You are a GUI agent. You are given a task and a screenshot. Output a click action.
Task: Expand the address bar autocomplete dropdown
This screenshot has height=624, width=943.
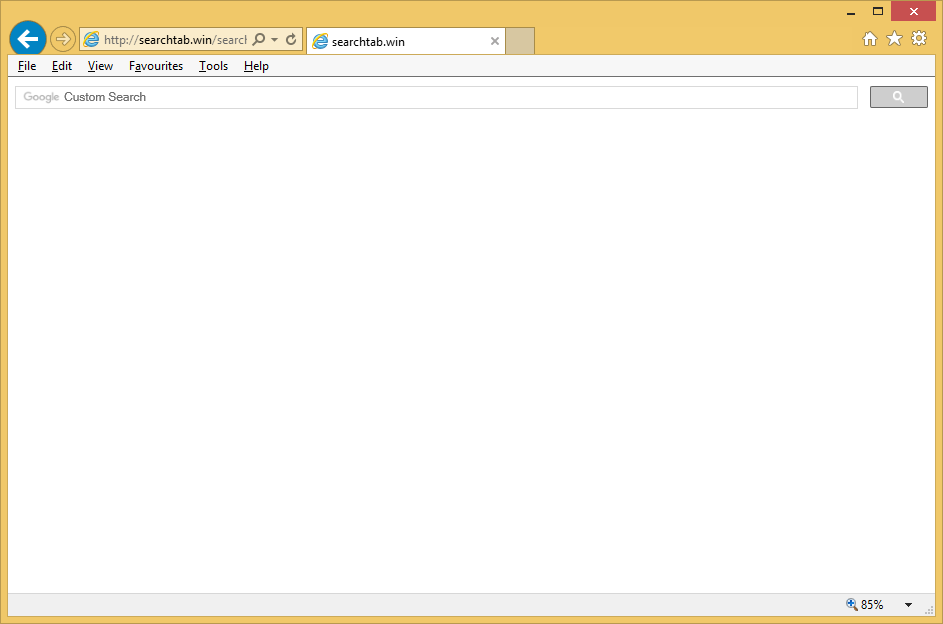click(275, 40)
